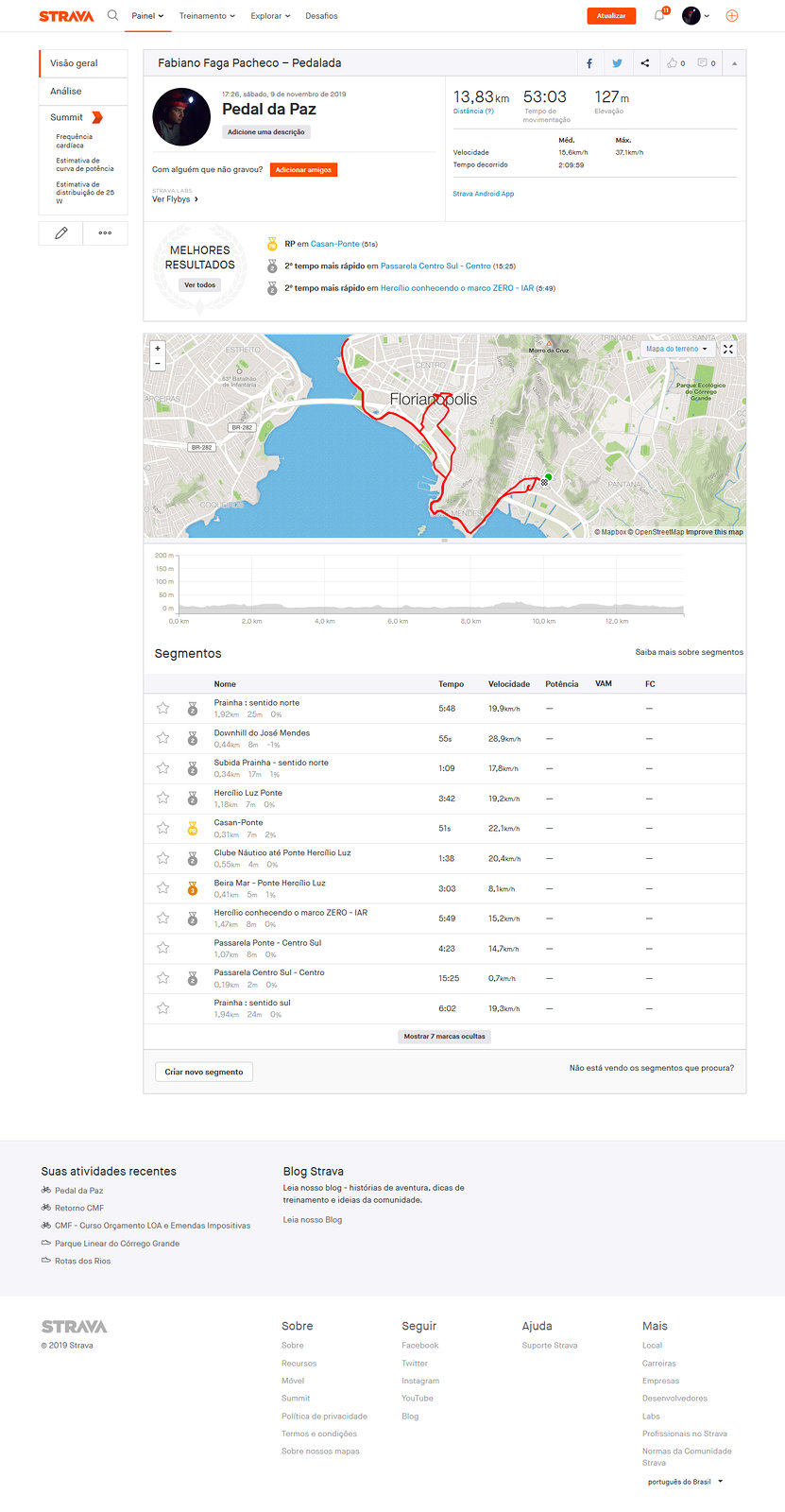Open Retorno CMF recent activity

pos(79,1208)
